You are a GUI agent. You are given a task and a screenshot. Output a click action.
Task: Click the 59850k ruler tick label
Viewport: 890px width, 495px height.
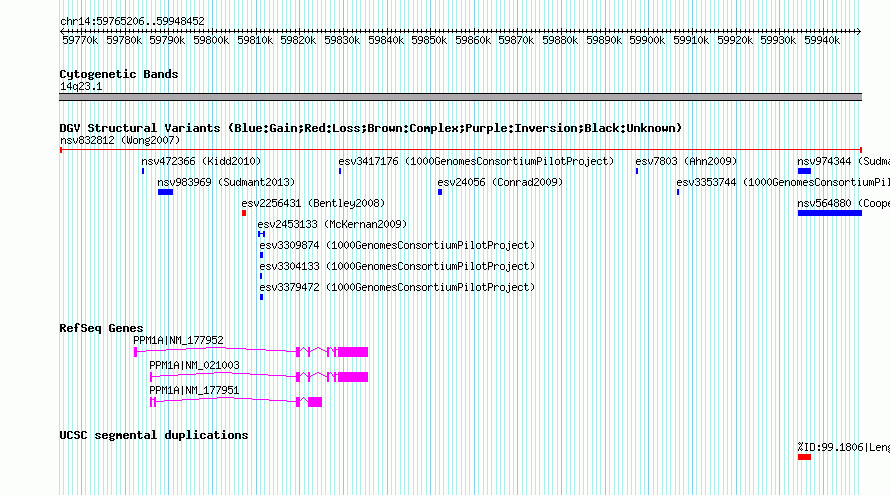click(429, 40)
